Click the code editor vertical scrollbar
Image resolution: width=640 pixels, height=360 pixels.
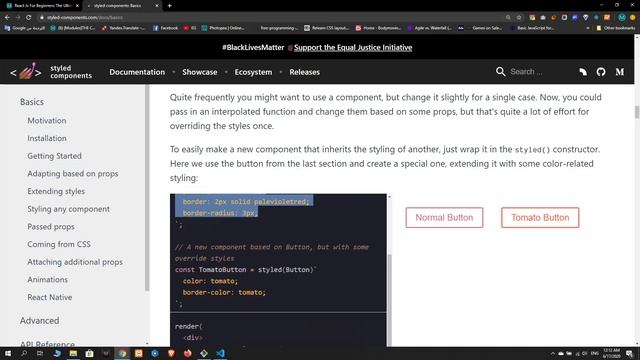pos(389,300)
